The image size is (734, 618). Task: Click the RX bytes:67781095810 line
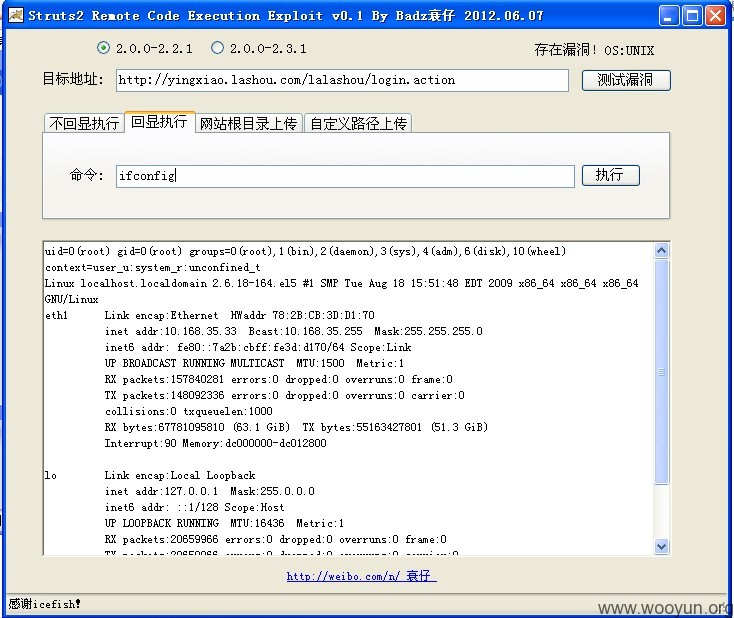pos(296,427)
